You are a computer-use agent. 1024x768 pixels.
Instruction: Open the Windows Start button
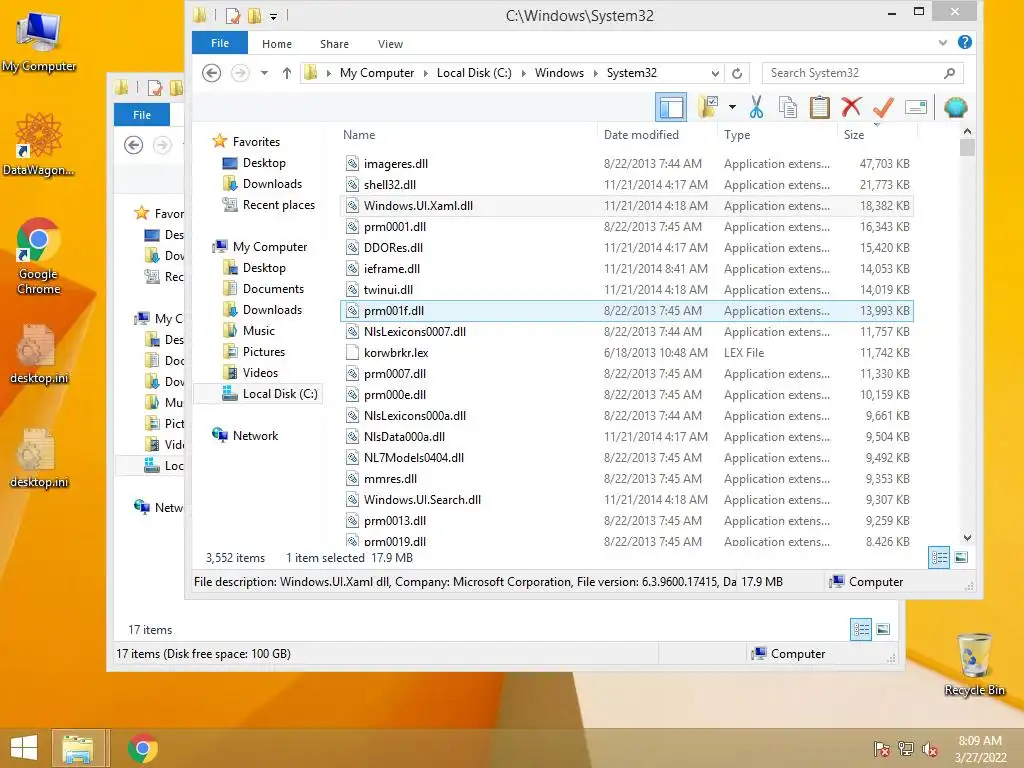pyautogui.click(x=24, y=748)
